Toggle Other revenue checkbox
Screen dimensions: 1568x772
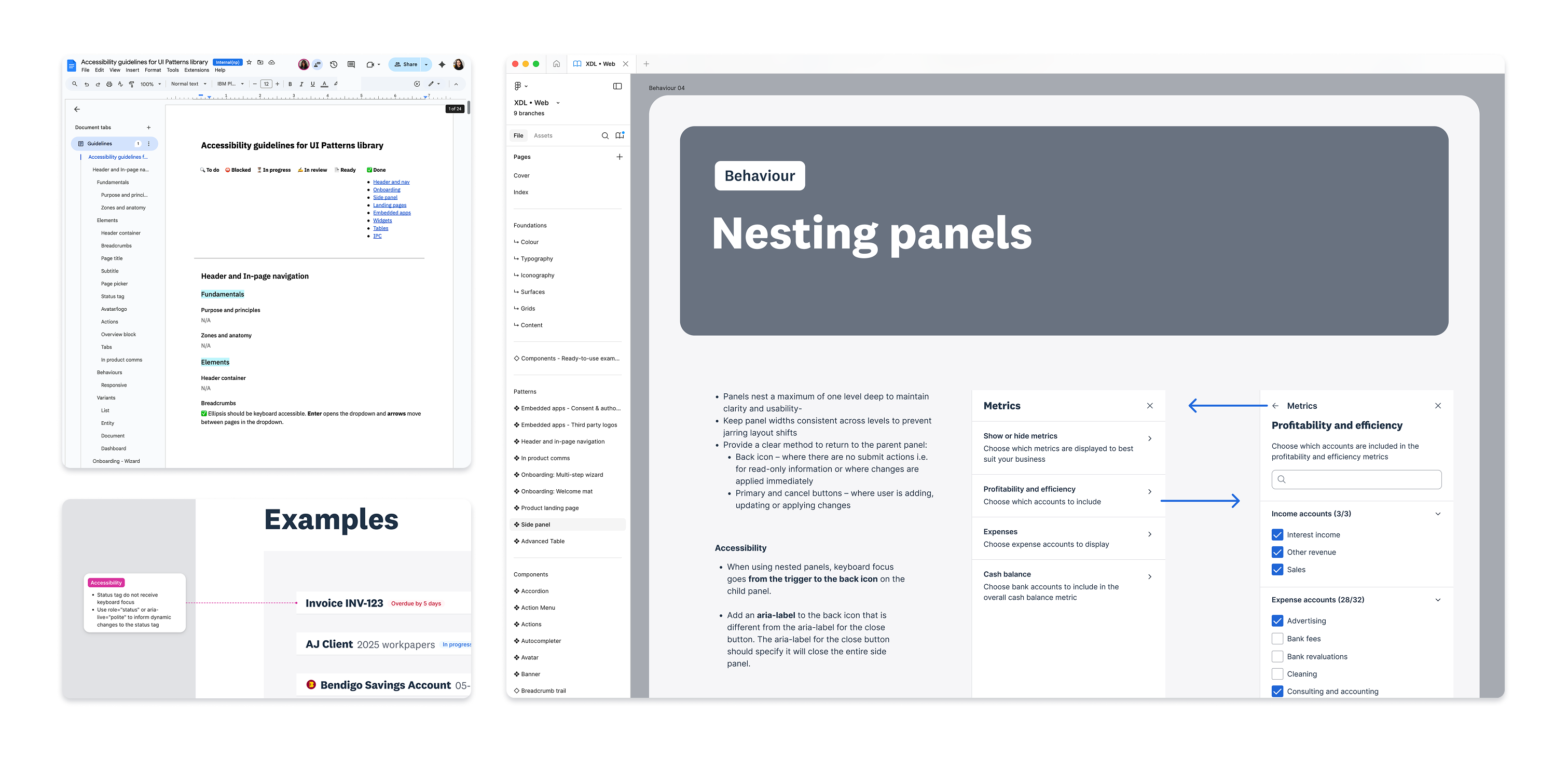(x=1277, y=552)
